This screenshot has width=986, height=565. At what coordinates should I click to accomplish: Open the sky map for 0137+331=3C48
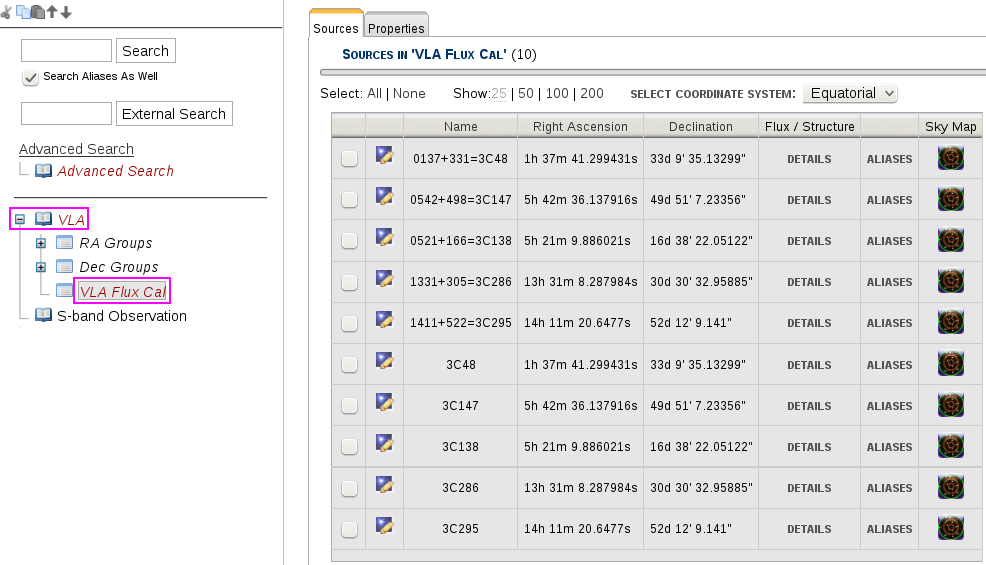(x=950, y=158)
